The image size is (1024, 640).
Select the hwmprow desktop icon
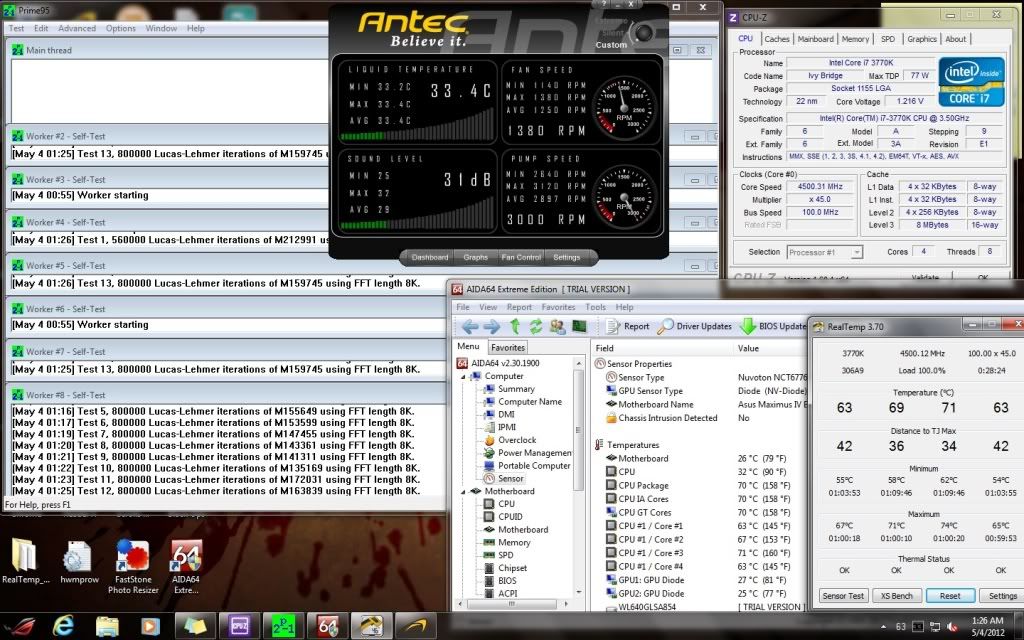[79, 561]
